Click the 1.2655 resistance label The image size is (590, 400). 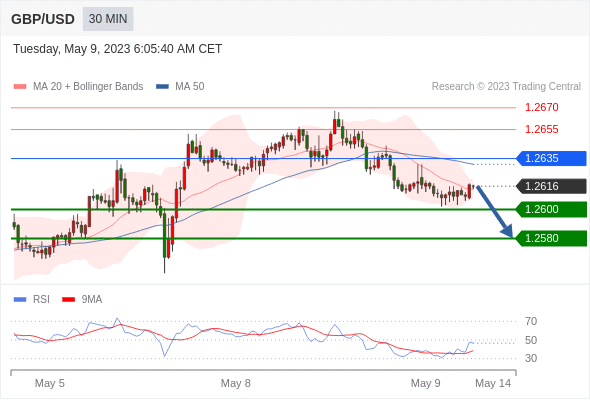(542, 129)
